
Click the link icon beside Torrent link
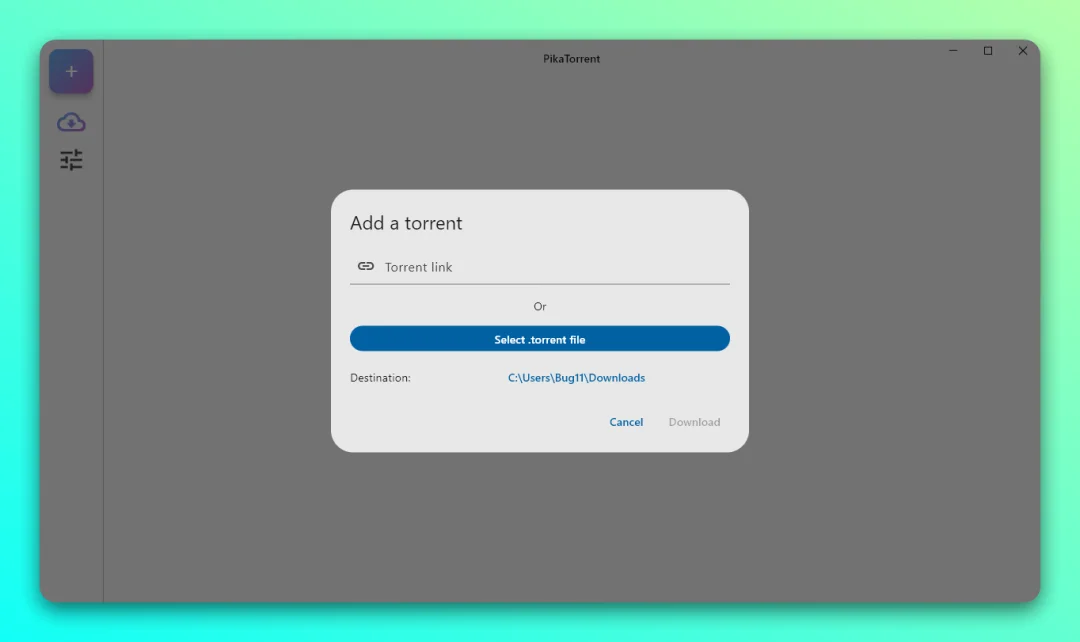366,267
